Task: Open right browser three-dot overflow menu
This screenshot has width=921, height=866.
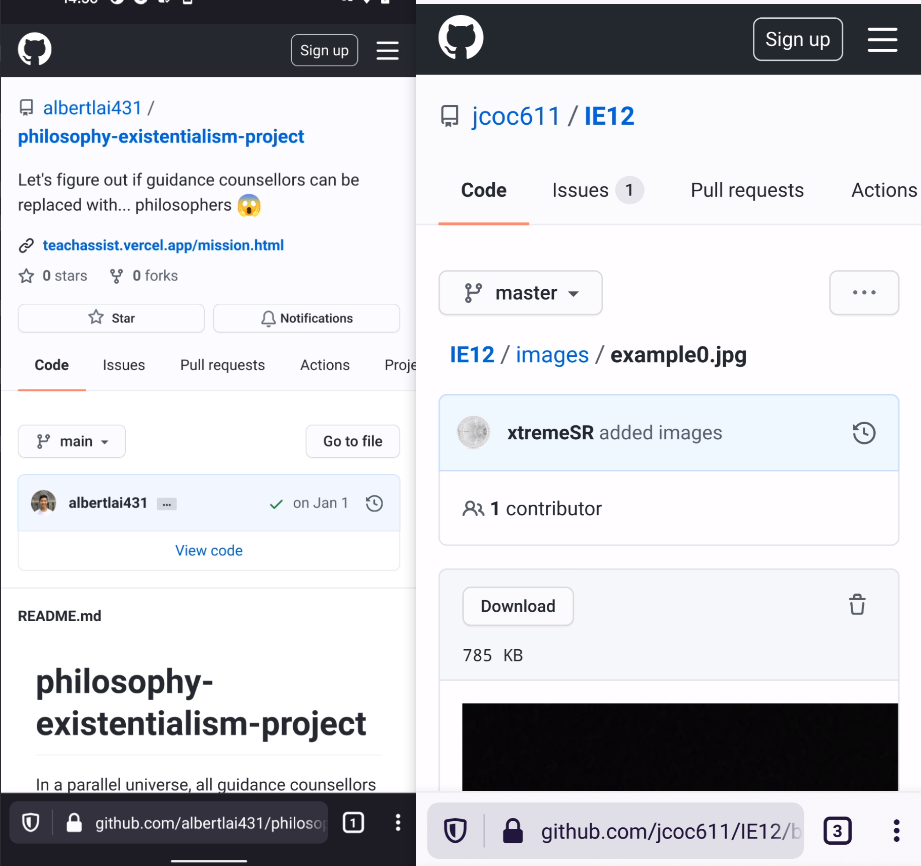Action: [896, 831]
